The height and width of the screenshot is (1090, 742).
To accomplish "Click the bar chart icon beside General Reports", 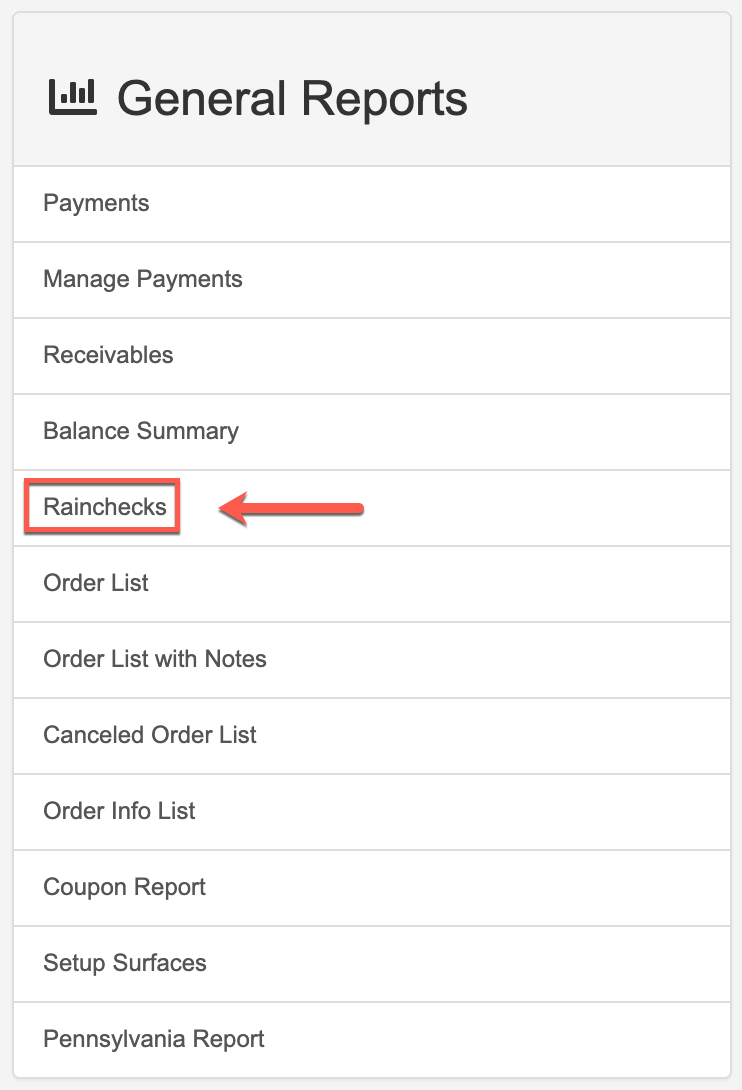I will (x=72, y=98).
